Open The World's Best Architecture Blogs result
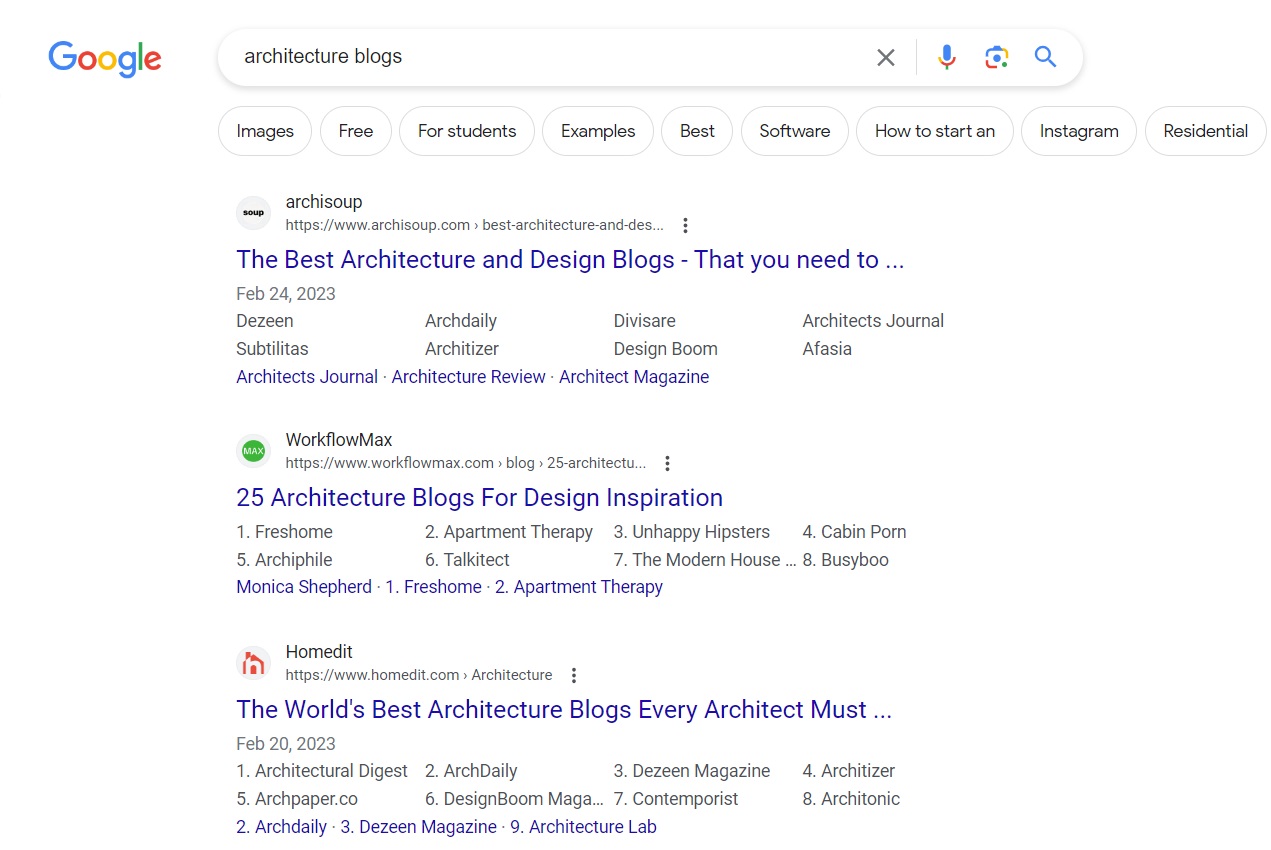1271x850 pixels. coord(564,710)
